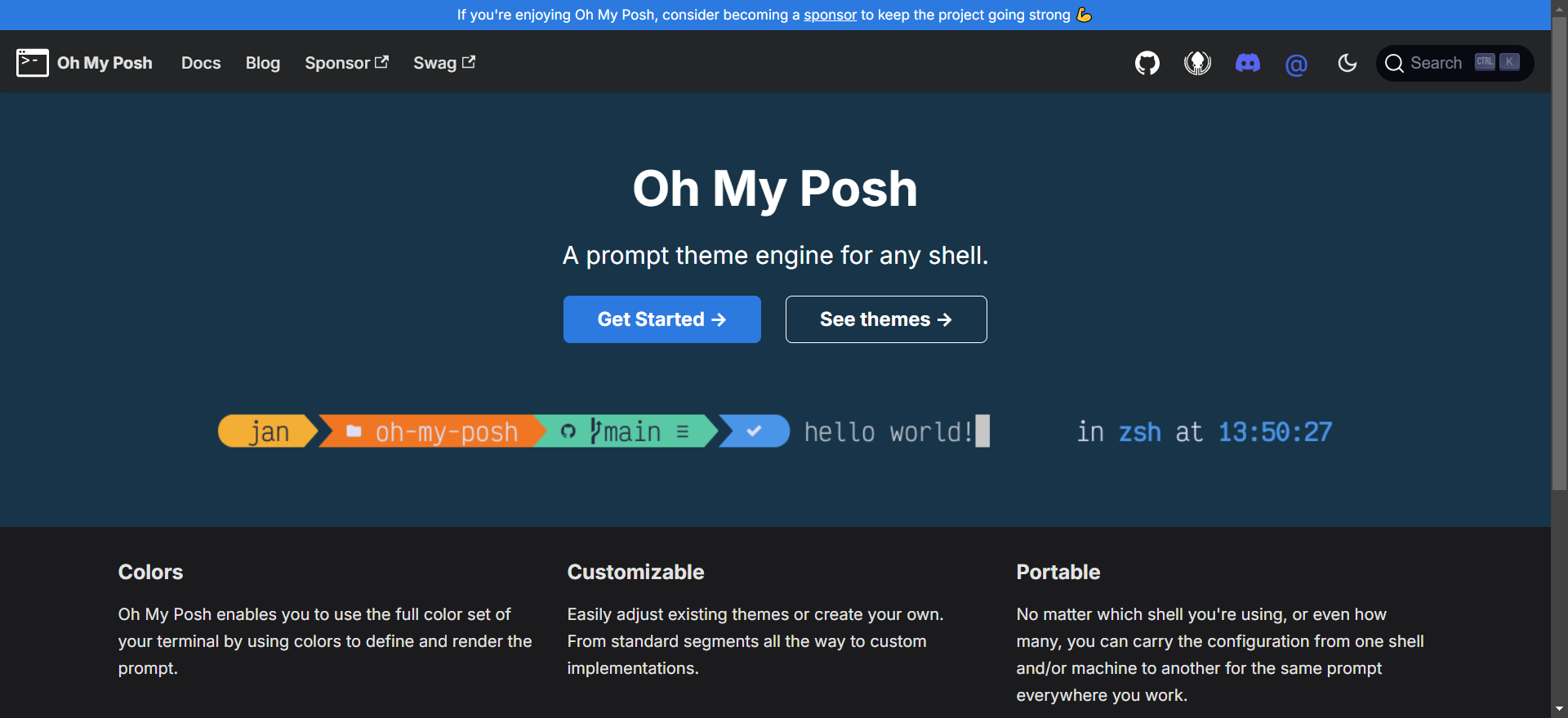
Task: Open the Discord server icon
Action: coord(1247,63)
